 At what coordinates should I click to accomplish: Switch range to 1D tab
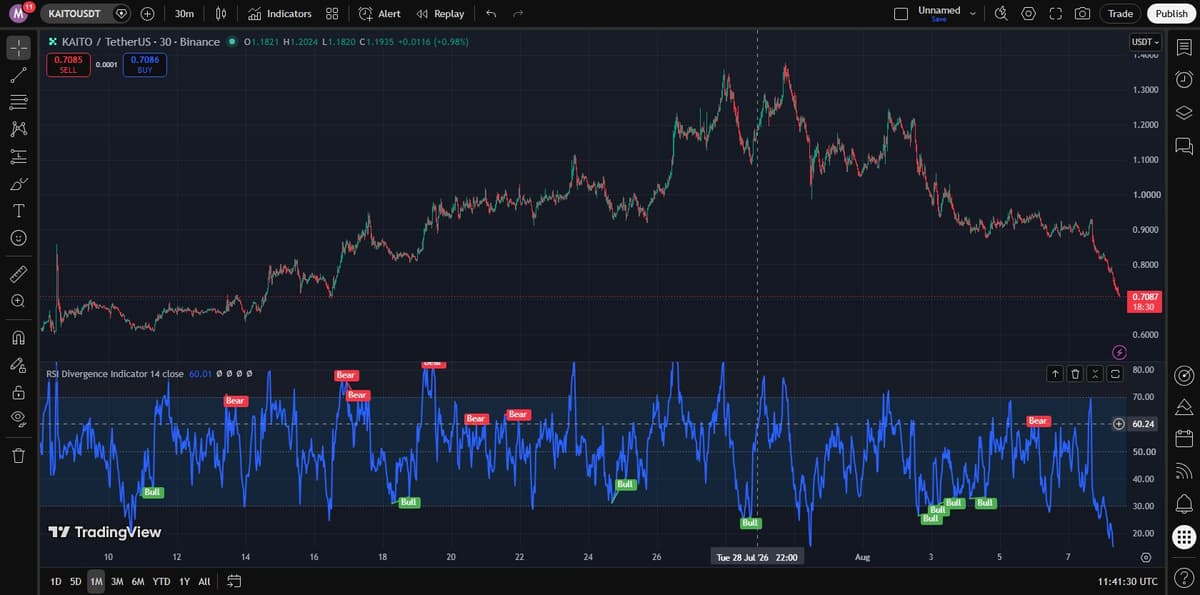[x=56, y=581]
